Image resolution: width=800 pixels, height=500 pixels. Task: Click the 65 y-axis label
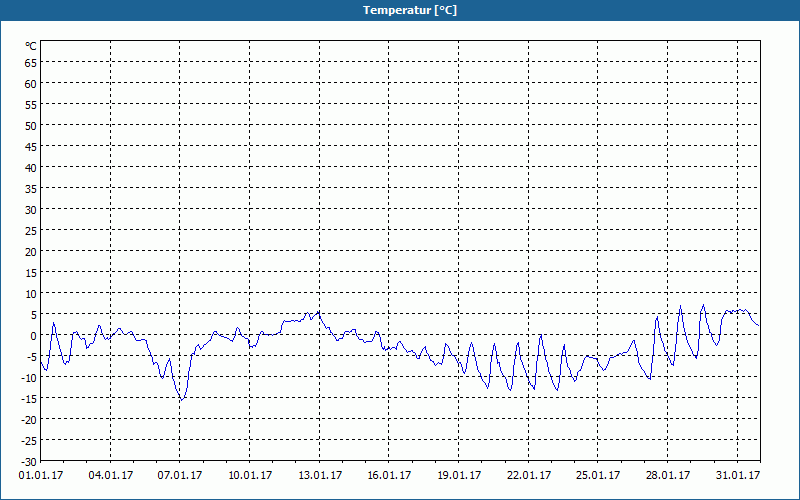31,63
